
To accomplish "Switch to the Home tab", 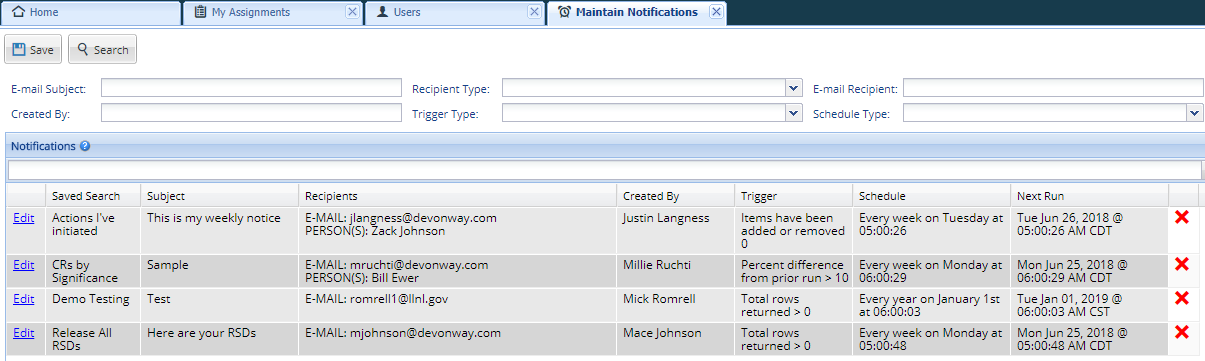I will point(90,12).
